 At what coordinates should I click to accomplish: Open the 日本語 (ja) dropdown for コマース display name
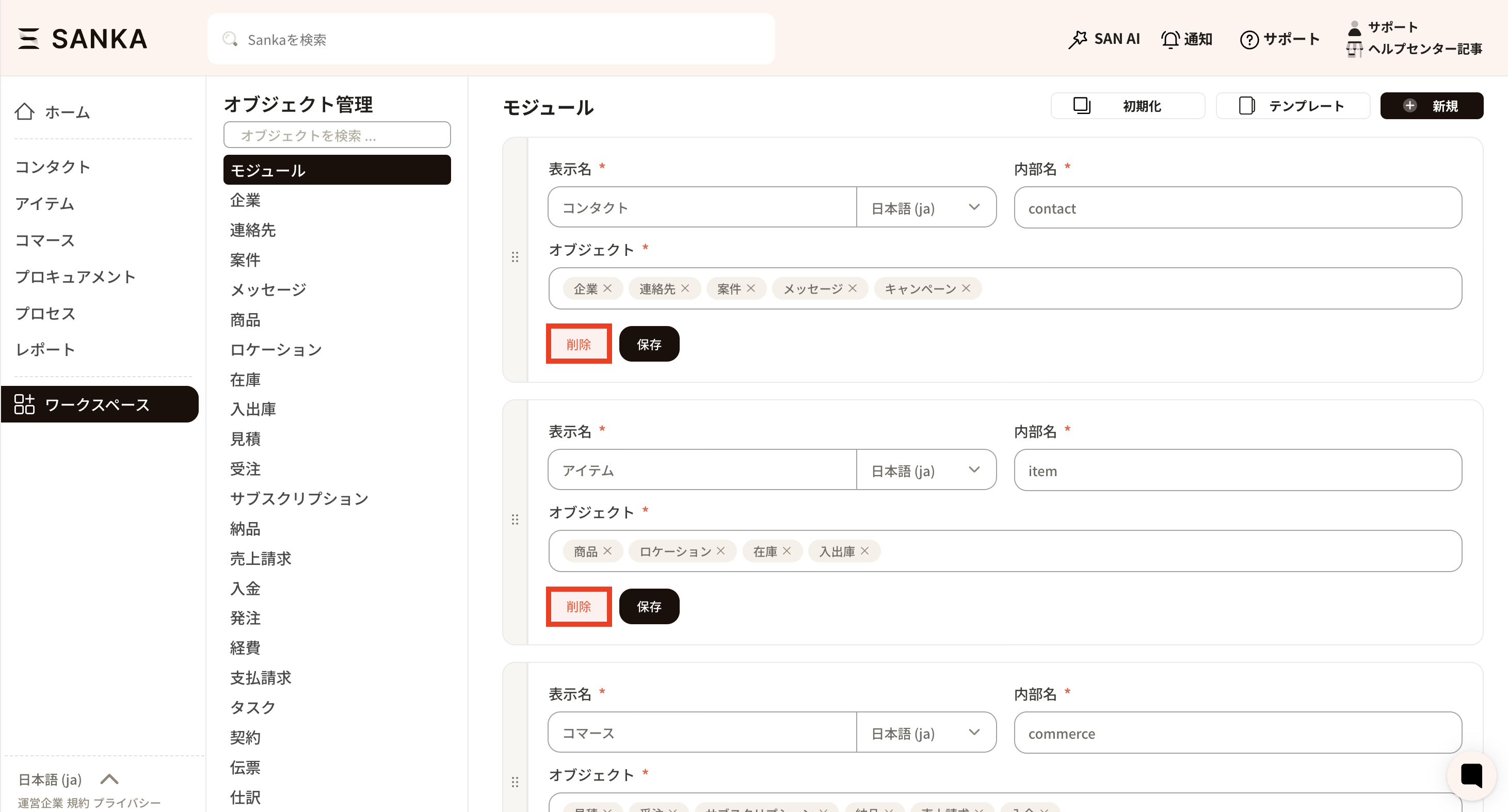click(x=926, y=733)
